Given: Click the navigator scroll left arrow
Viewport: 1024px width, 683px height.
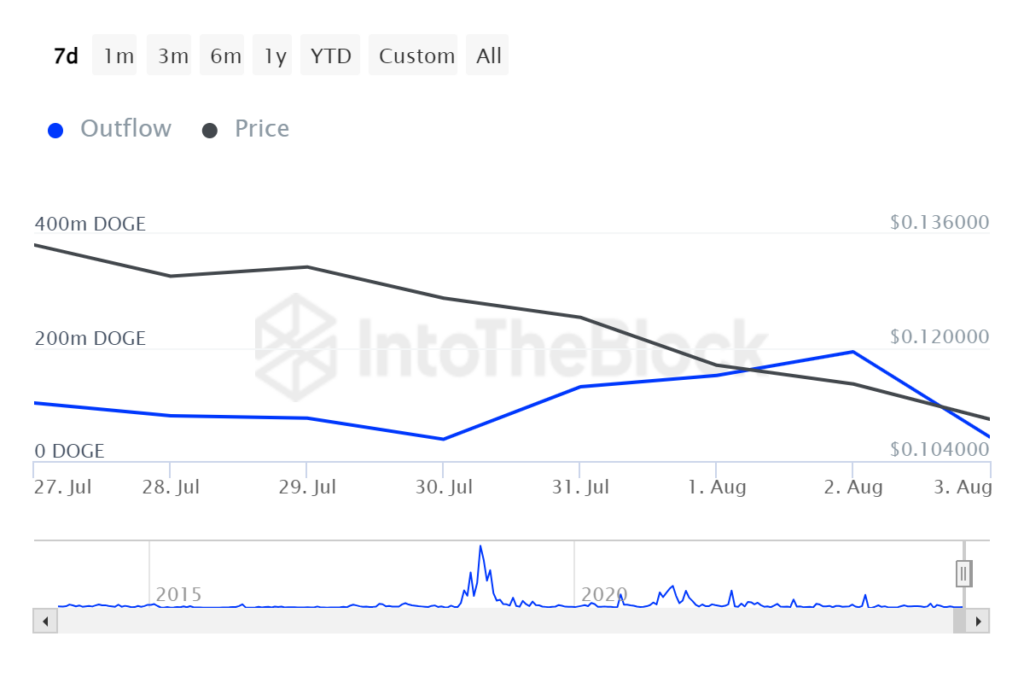Looking at the screenshot, I should [x=45, y=621].
